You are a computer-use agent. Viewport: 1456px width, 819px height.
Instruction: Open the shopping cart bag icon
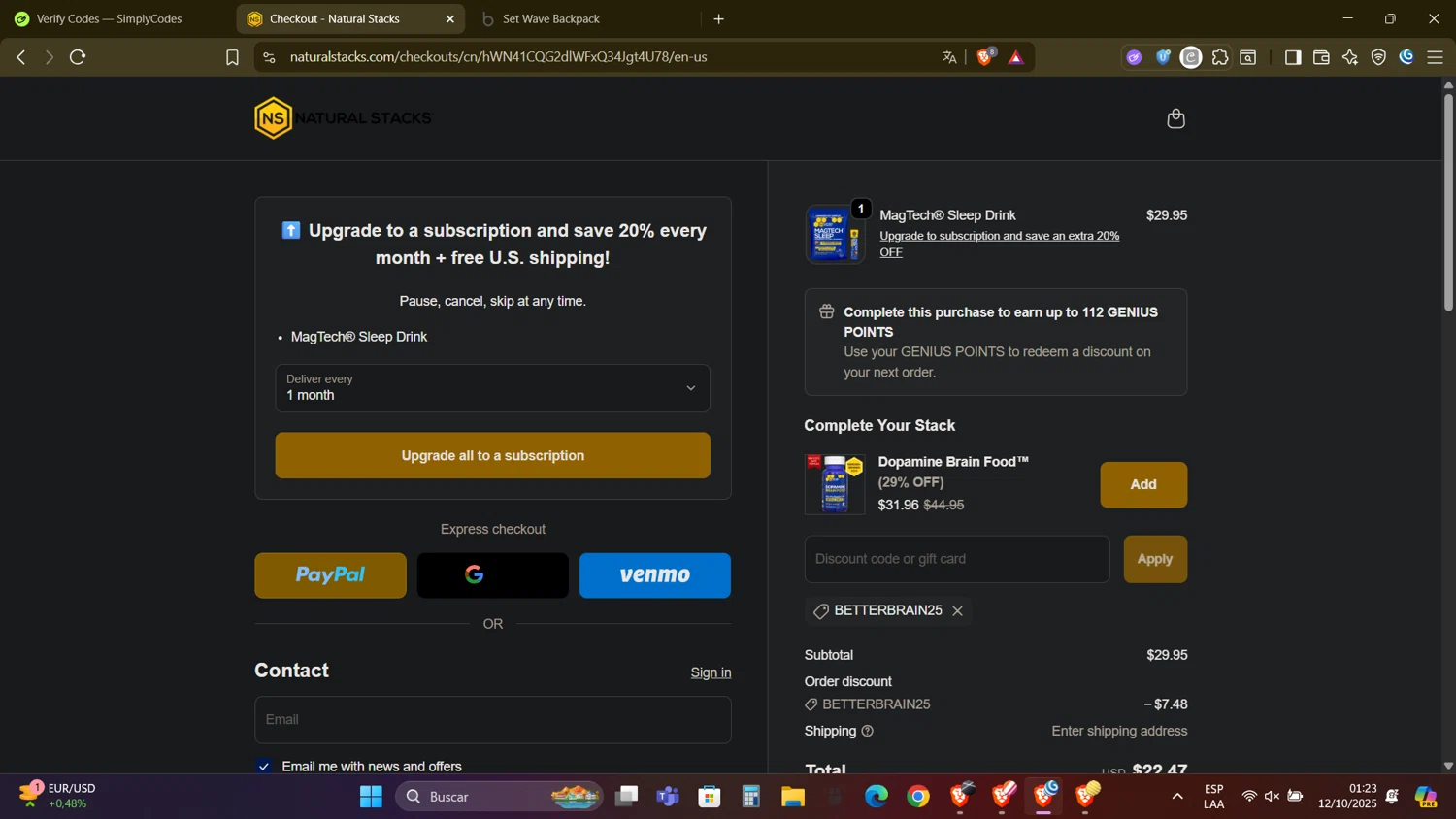[1175, 118]
